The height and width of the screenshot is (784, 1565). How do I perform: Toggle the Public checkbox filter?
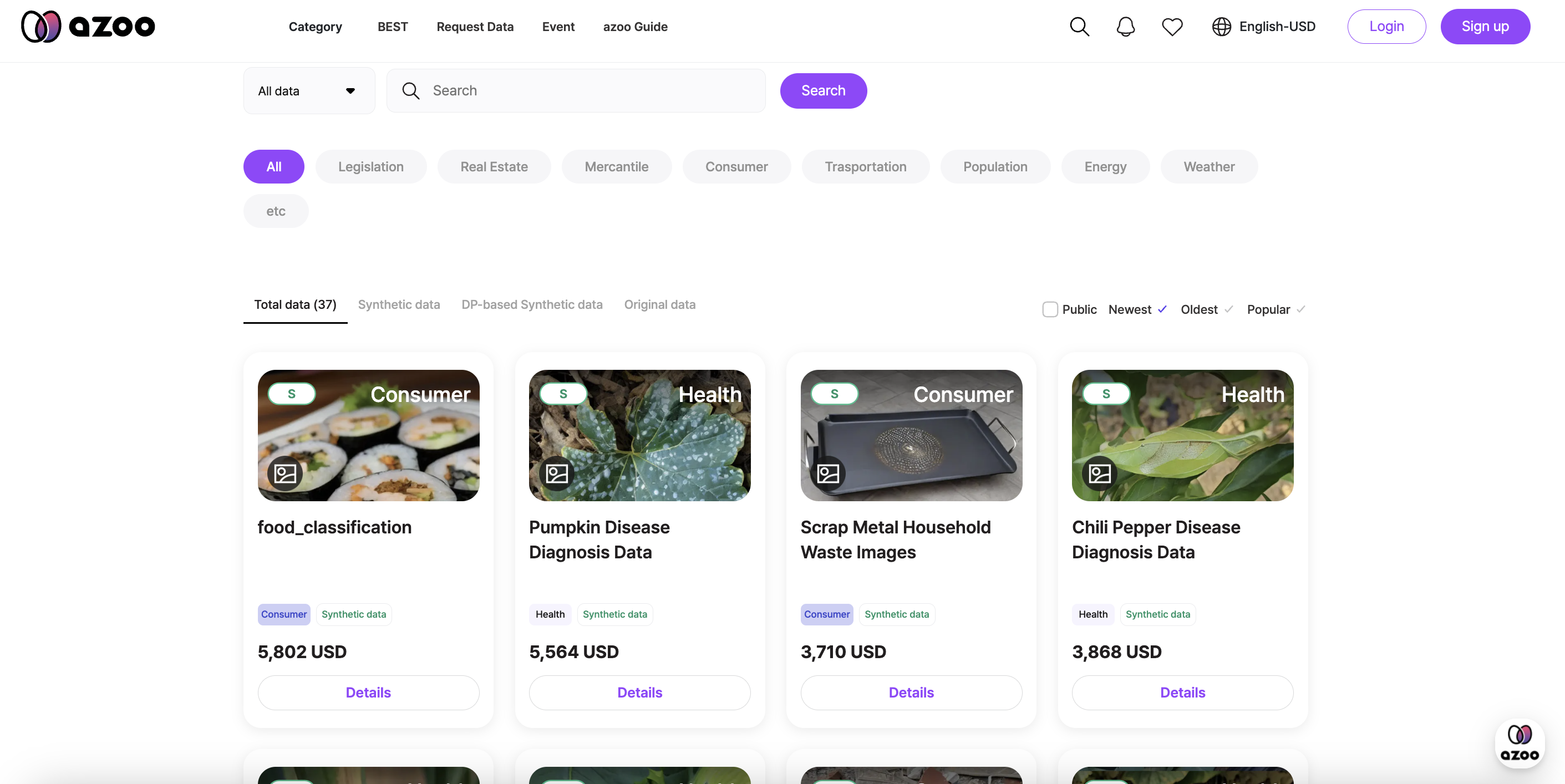(1050, 309)
